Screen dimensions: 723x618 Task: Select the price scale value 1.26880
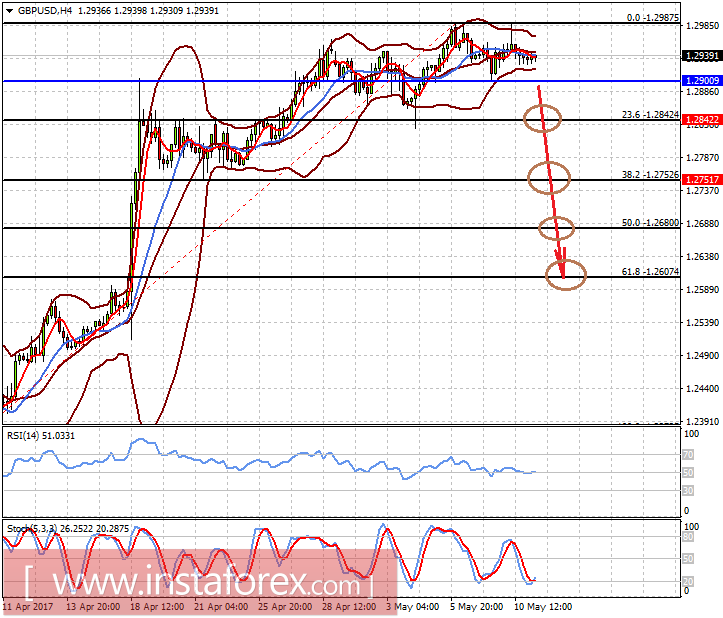point(702,223)
